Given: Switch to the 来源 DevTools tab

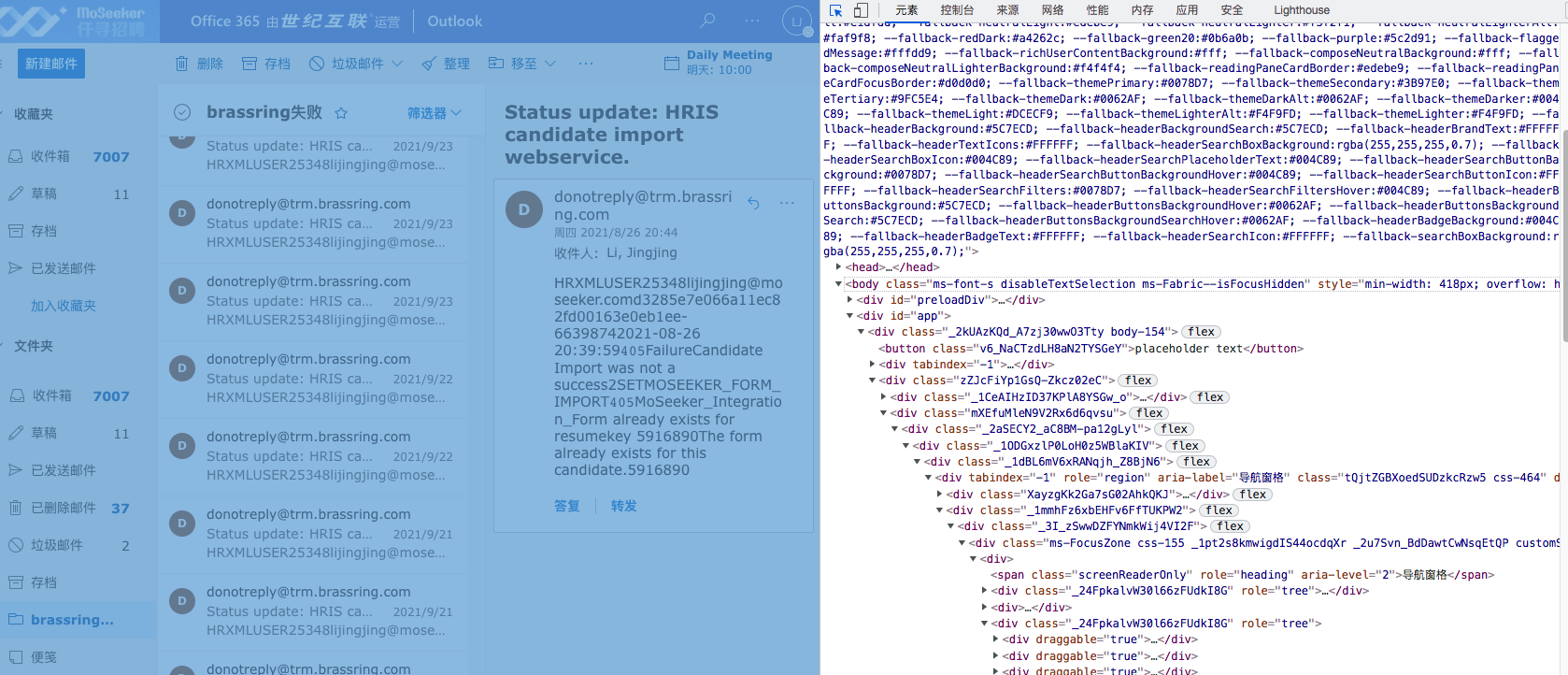Looking at the screenshot, I should click(1007, 10).
